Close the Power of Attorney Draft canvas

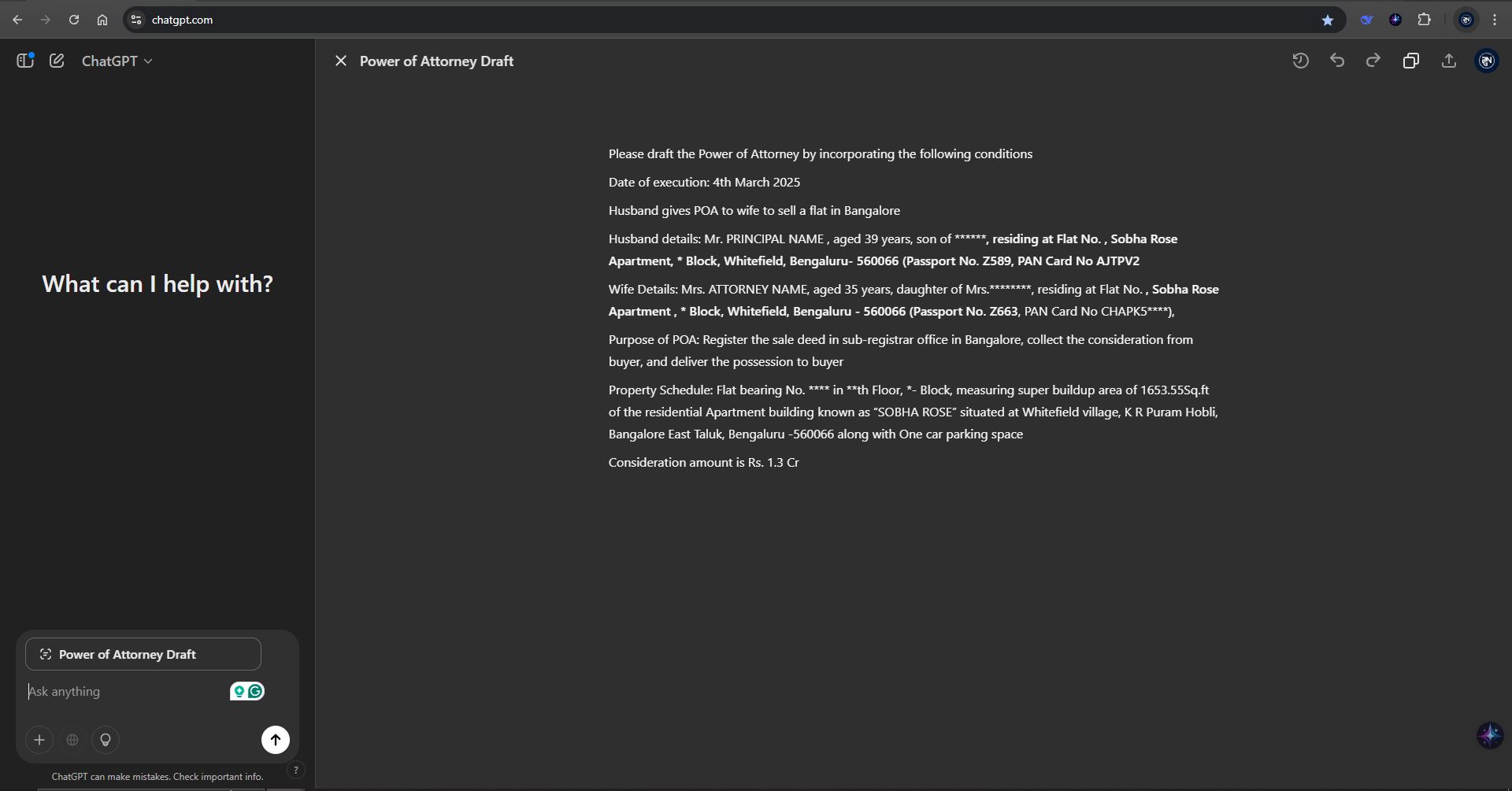341,61
